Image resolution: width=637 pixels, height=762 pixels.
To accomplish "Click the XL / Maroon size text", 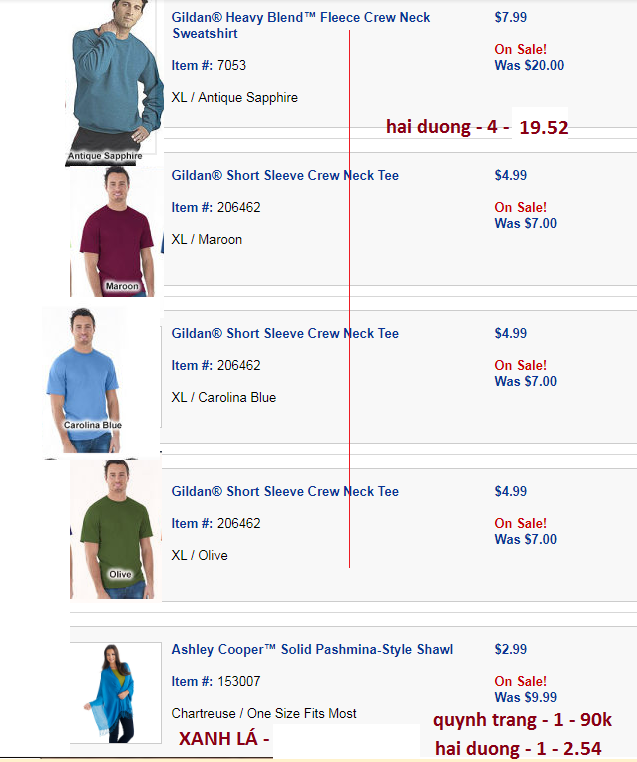I will click(207, 240).
